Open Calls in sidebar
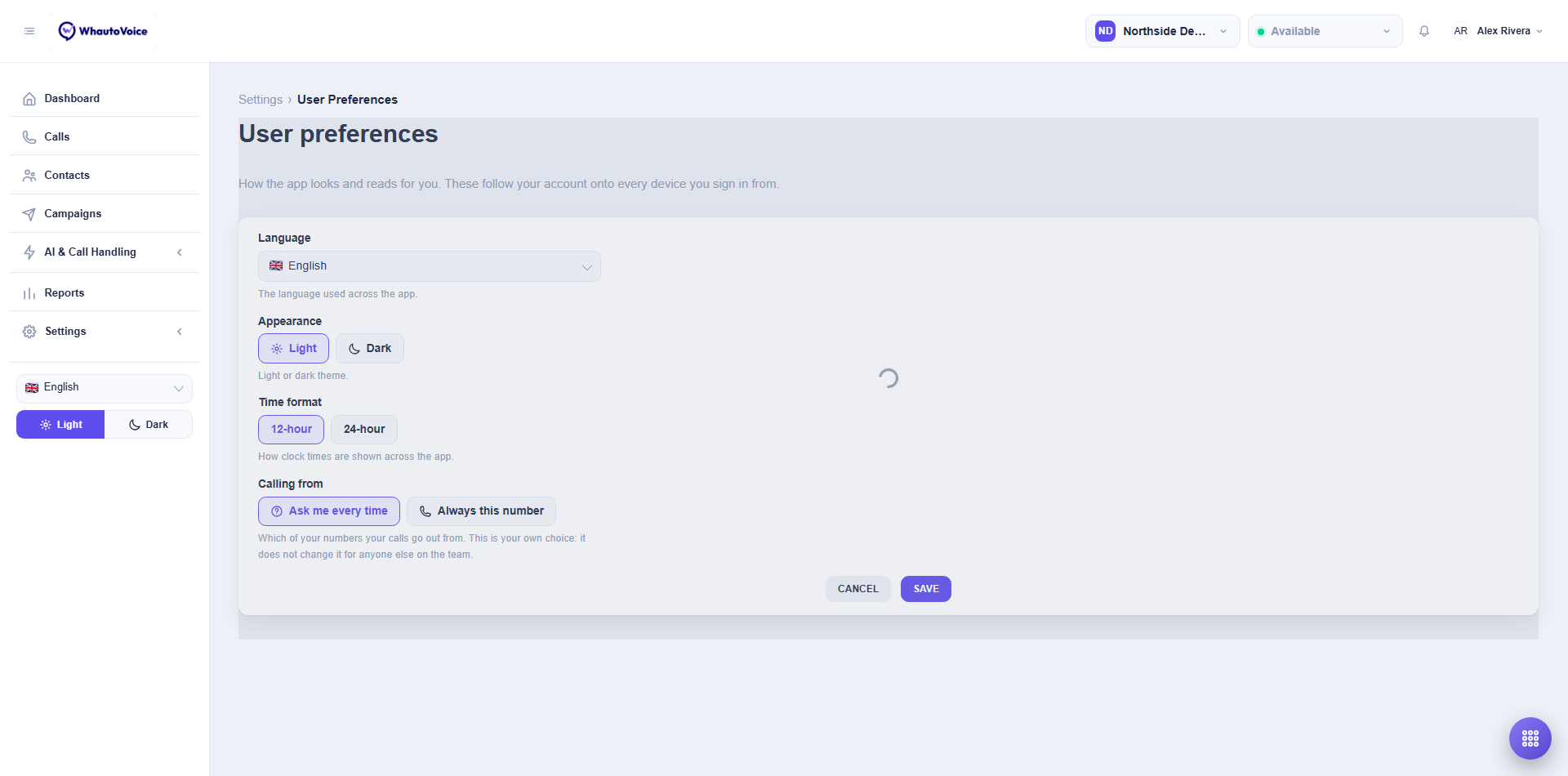The image size is (1568, 776). click(x=105, y=137)
